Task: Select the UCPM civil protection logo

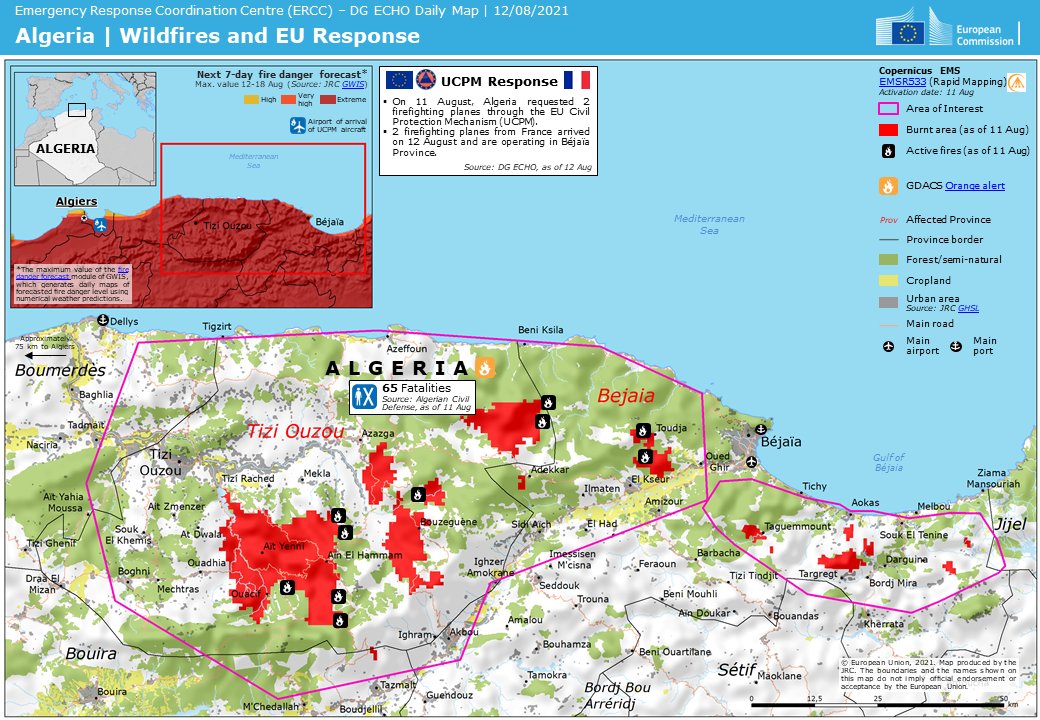Action: point(426,79)
